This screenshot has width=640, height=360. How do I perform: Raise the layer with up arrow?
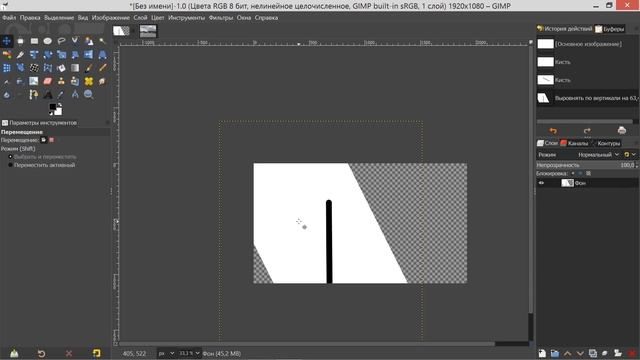pos(567,353)
